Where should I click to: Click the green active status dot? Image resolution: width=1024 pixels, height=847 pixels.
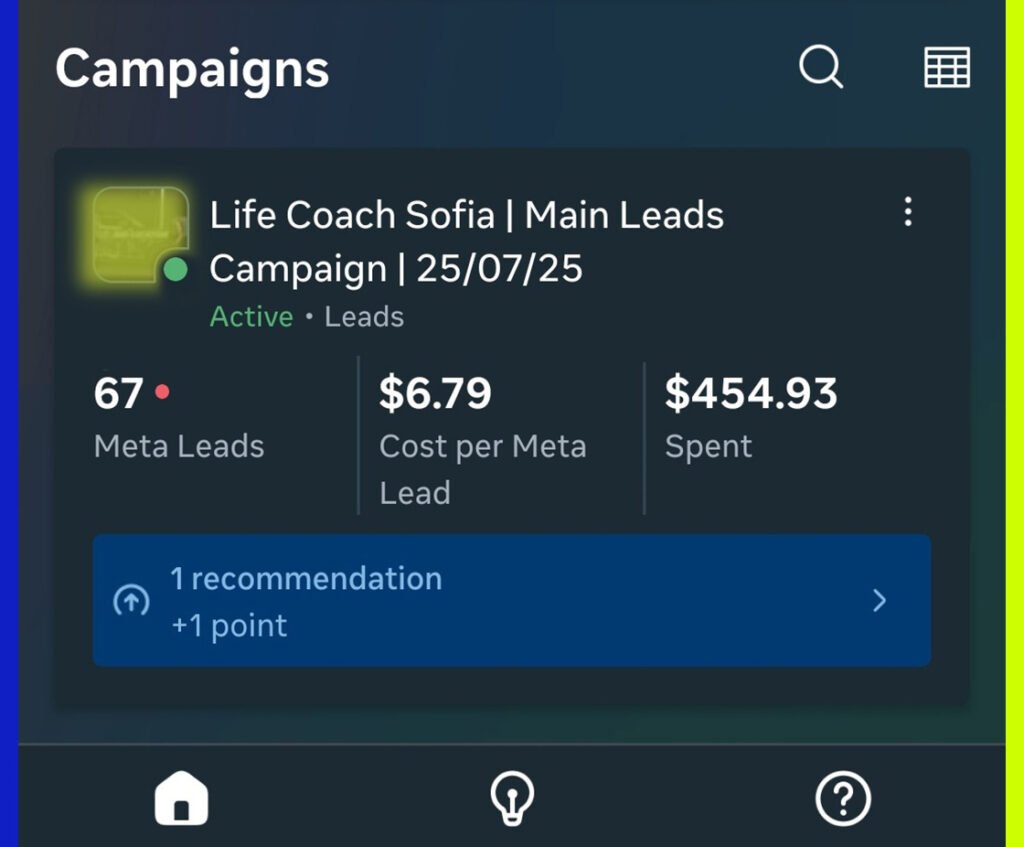175,269
